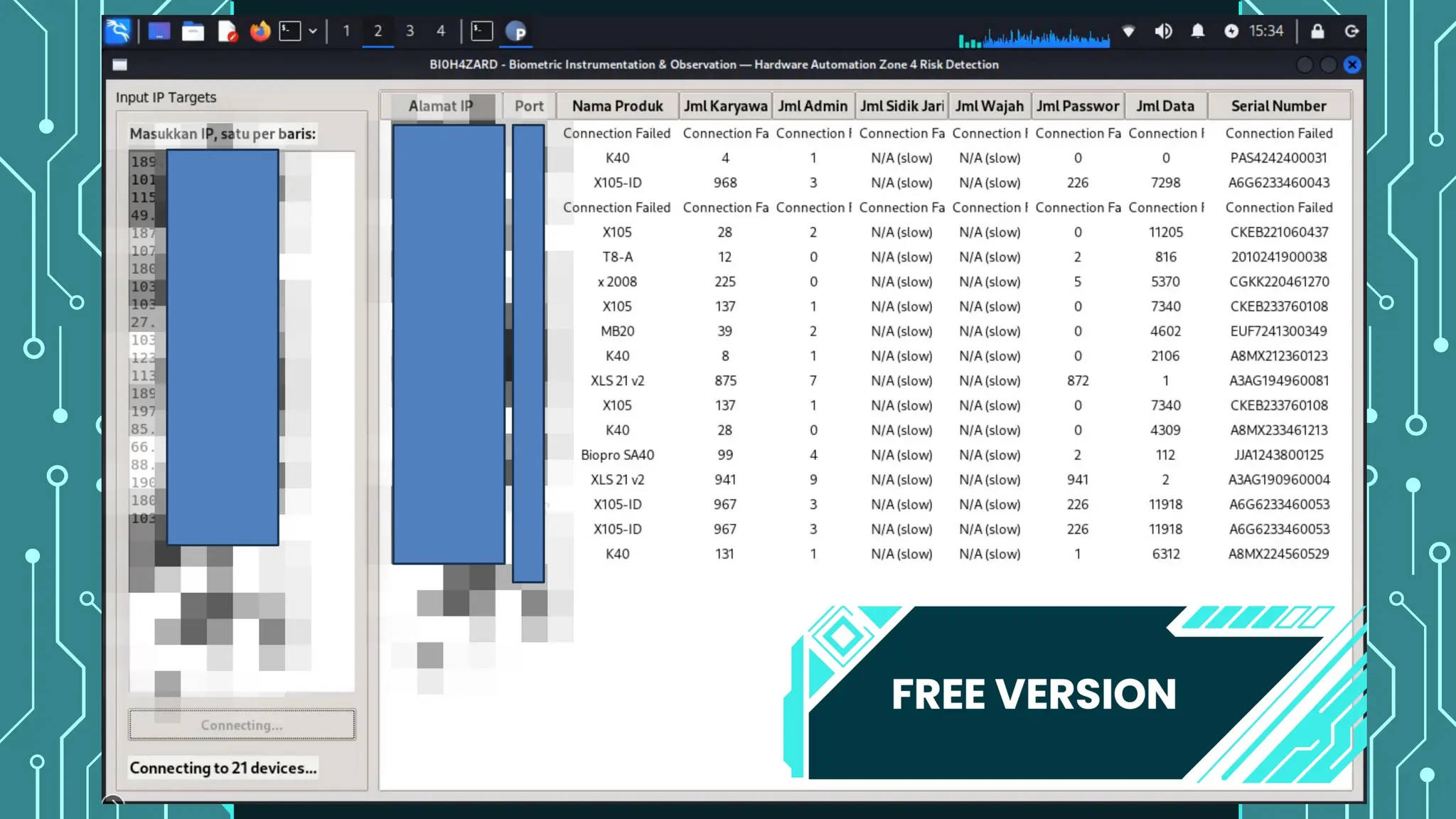This screenshot has height=819, width=1456.
Task: Open the volume speaker icon
Action: pyautogui.click(x=1163, y=31)
